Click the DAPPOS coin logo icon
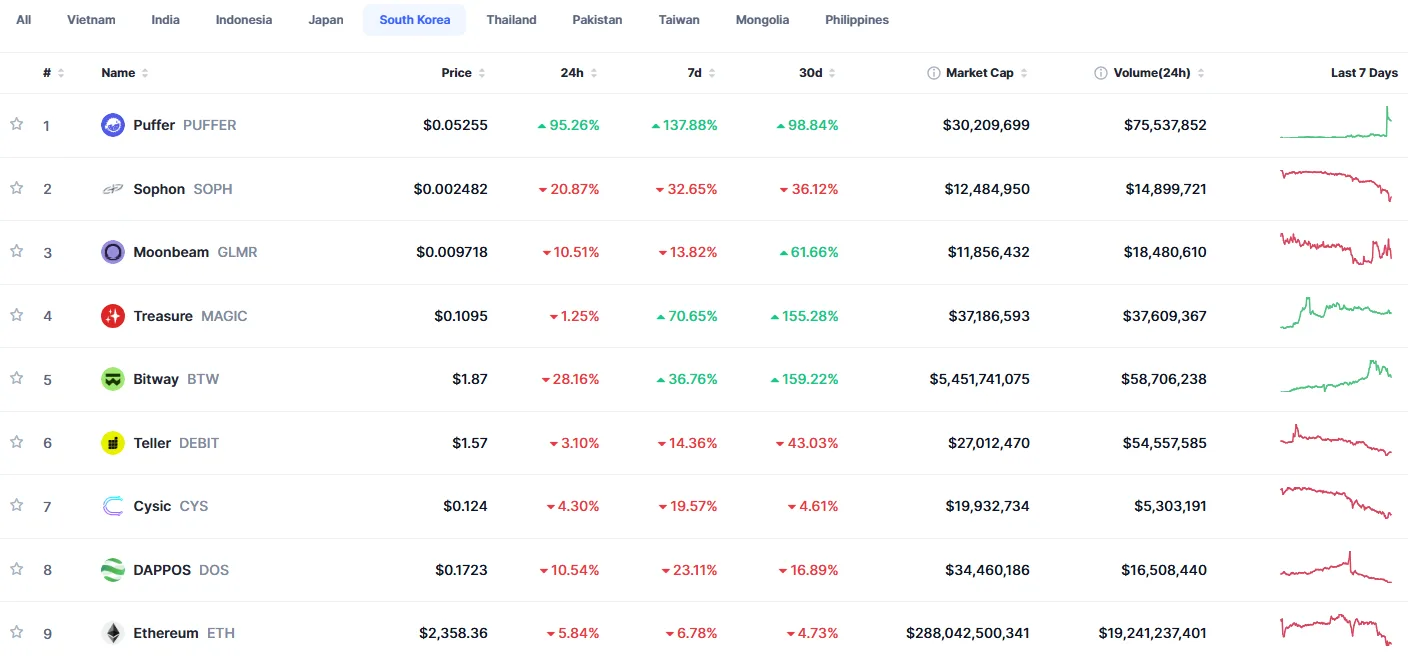The width and height of the screenshot is (1408, 660). pos(113,570)
